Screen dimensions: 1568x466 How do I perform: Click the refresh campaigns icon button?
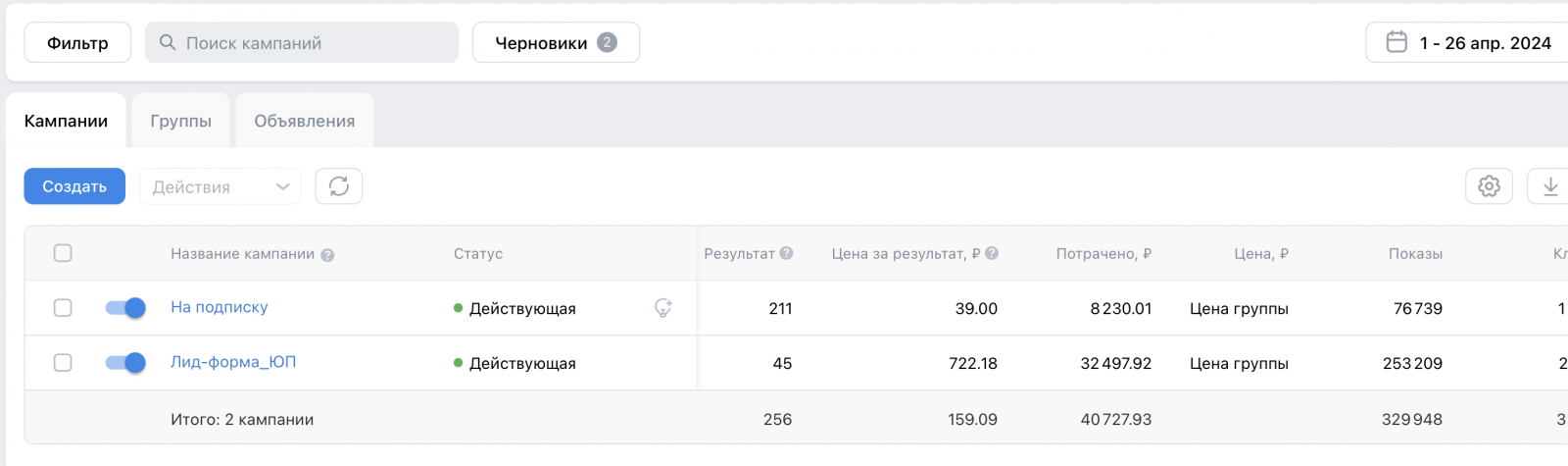pyautogui.click(x=339, y=186)
